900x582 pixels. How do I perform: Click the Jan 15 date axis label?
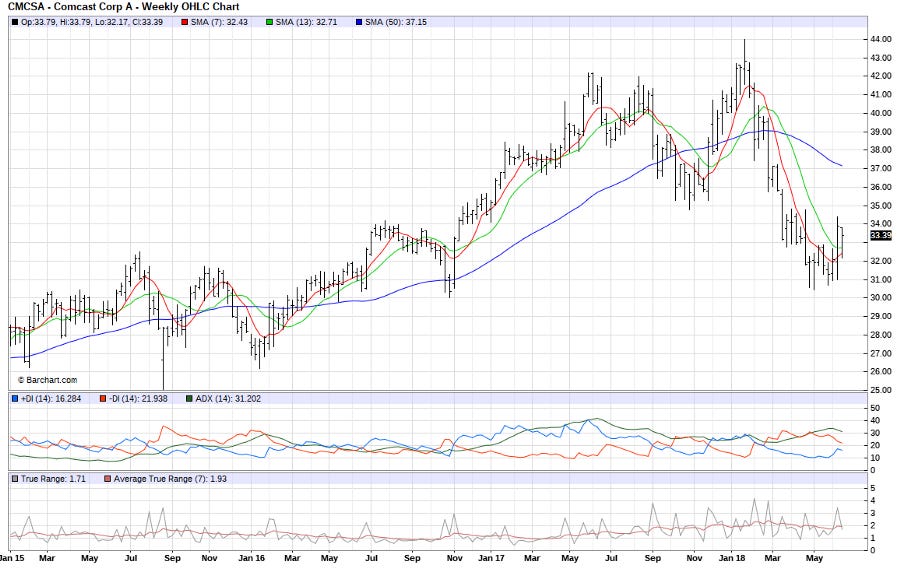click(11, 558)
